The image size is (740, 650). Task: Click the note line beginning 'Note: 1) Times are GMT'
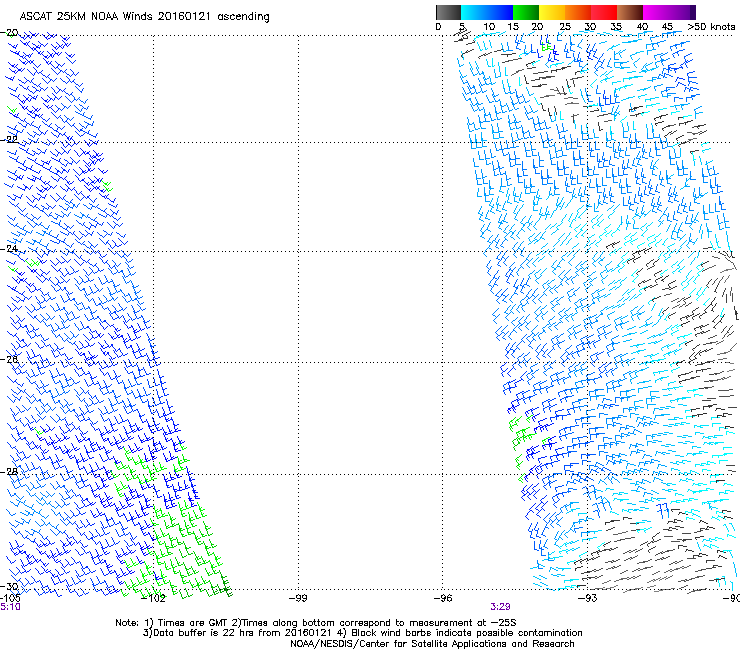315,623
